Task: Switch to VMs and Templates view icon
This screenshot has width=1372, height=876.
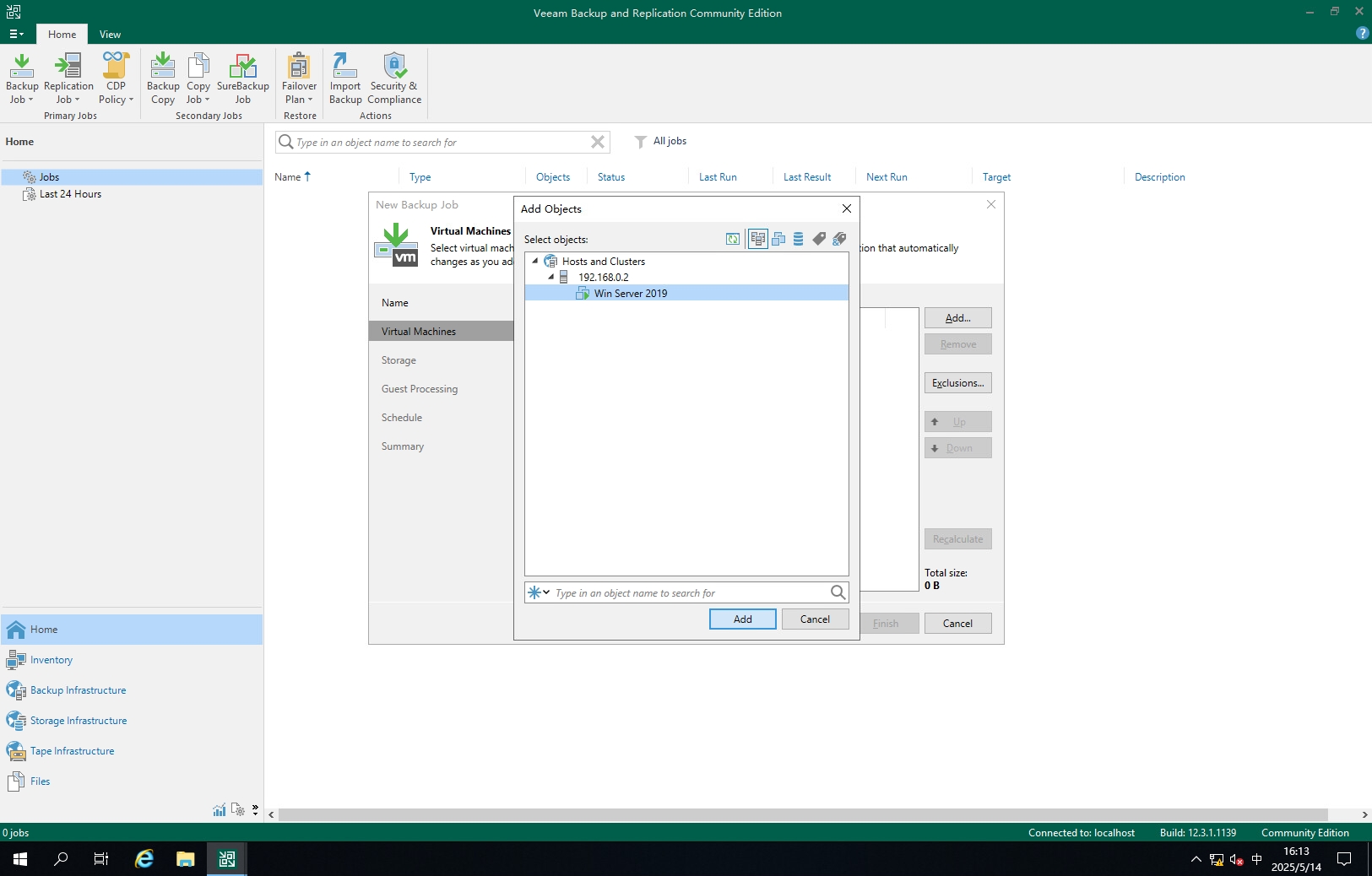Action: (778, 240)
